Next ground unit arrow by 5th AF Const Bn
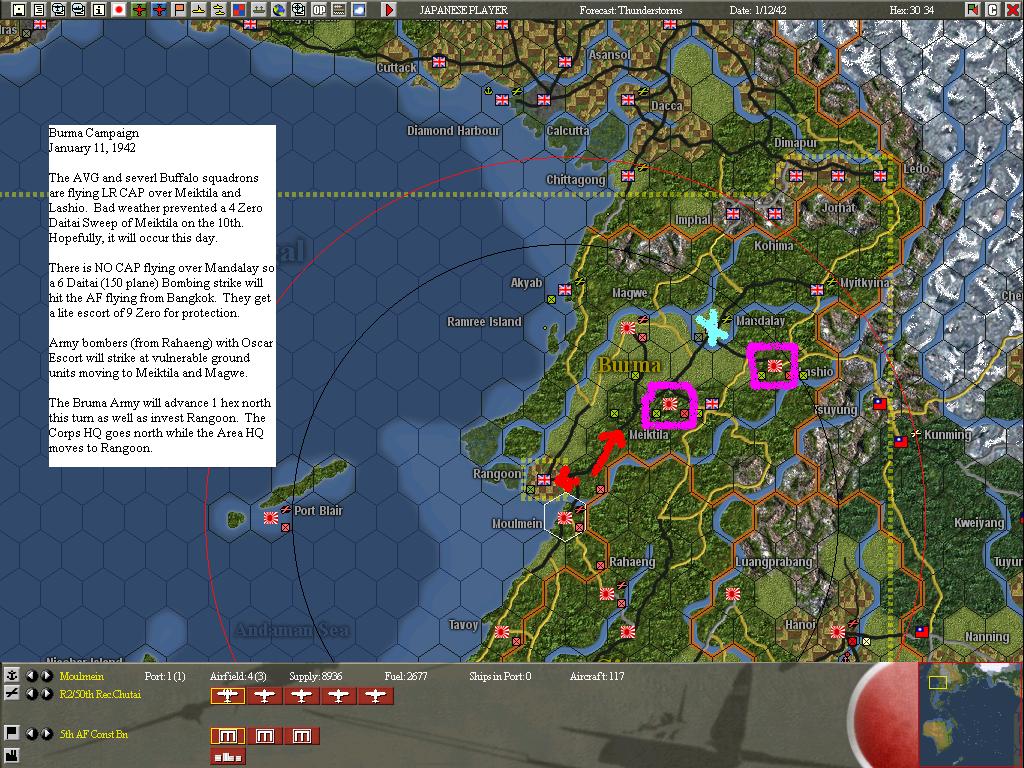 (x=46, y=733)
